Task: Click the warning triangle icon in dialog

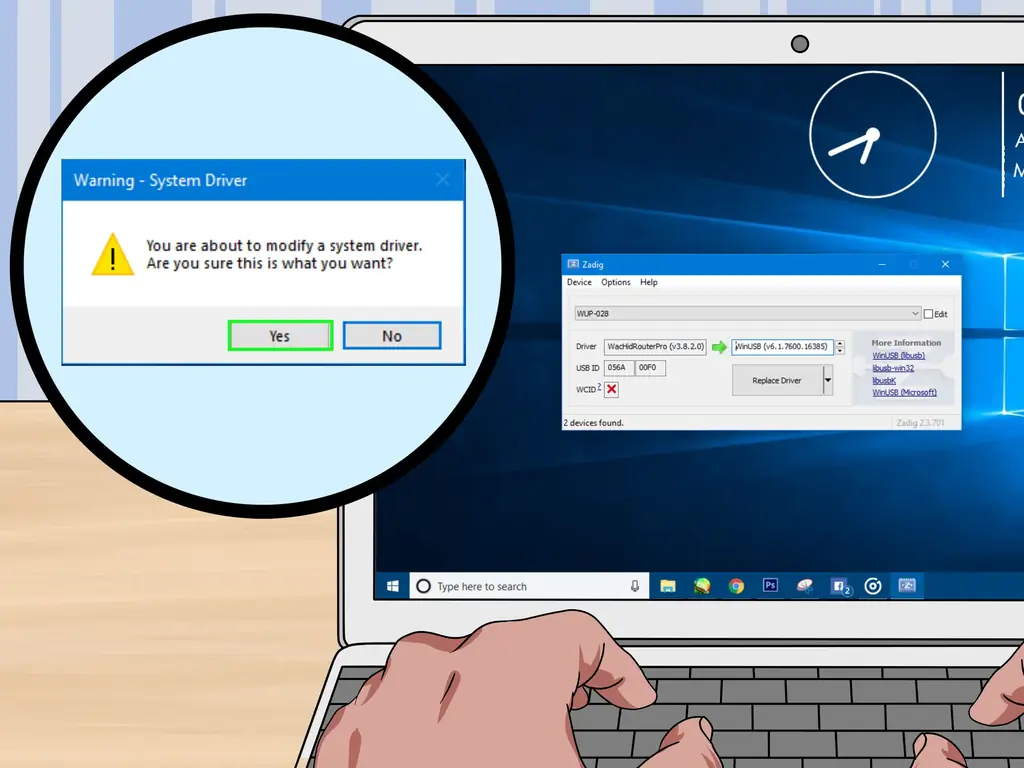Action: click(113, 255)
